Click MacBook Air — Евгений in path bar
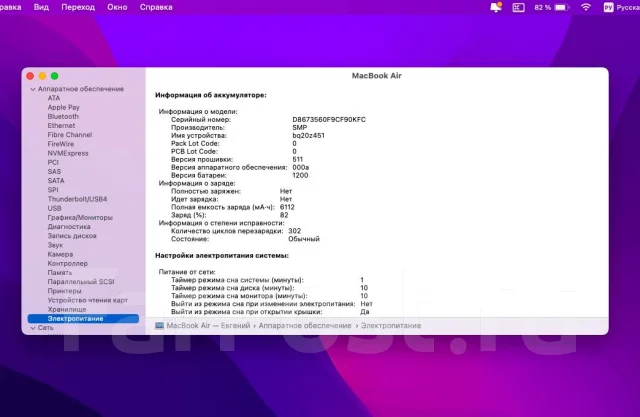Screen dimensions: 640x417 (x=208, y=326)
